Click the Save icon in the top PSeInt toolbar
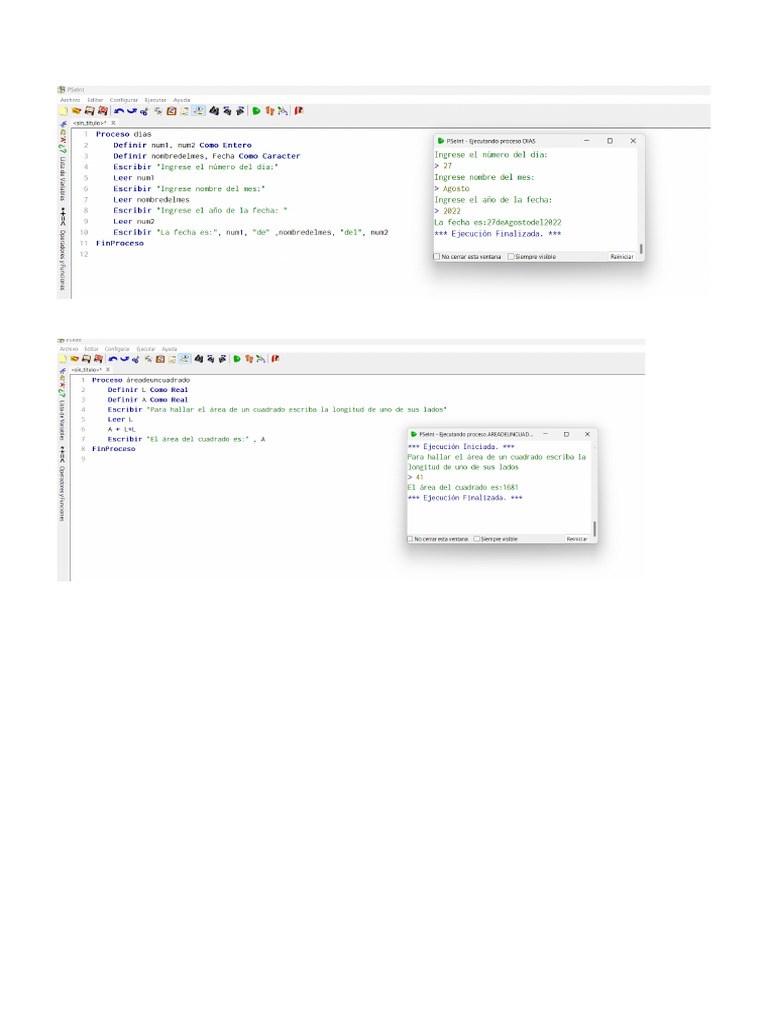 (x=89, y=111)
